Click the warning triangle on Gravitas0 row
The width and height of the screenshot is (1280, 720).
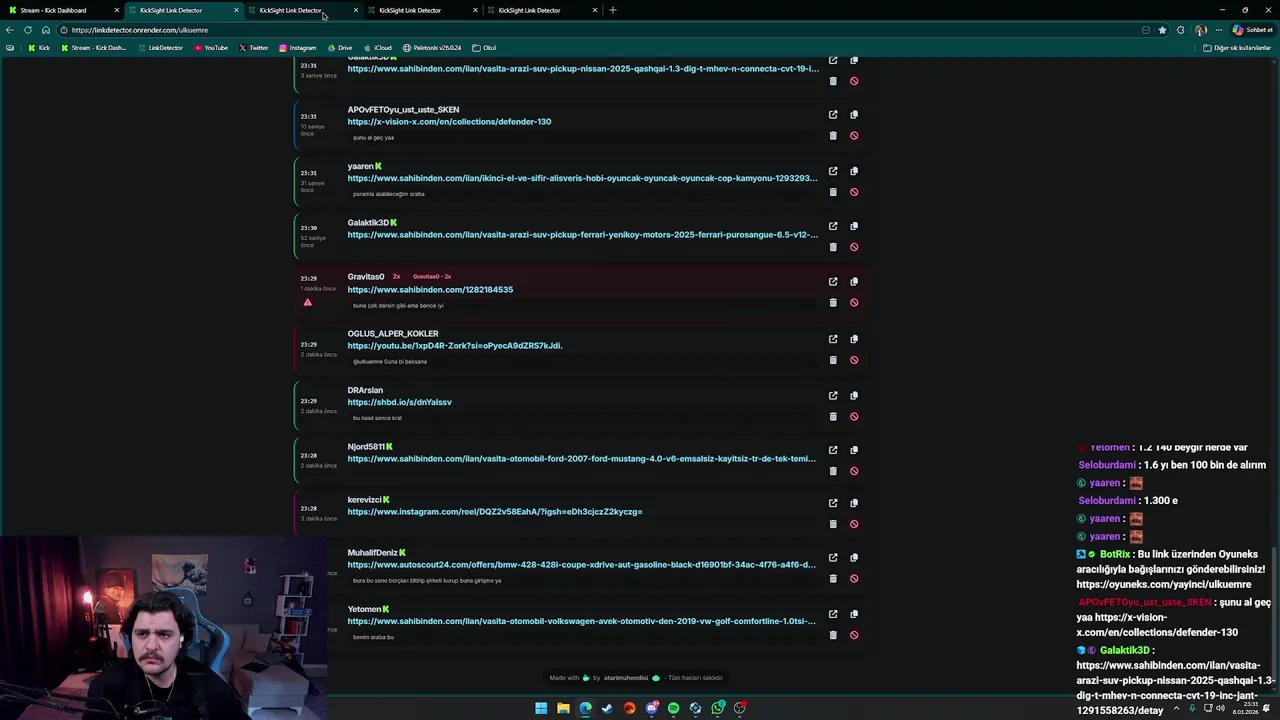pyautogui.click(x=307, y=302)
